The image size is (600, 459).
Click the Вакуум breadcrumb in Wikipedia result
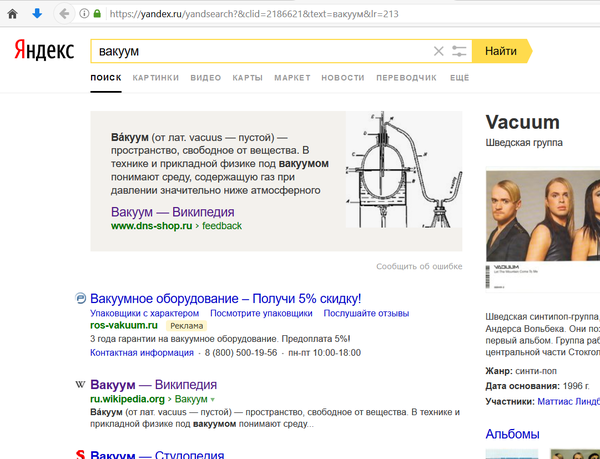click(x=191, y=399)
